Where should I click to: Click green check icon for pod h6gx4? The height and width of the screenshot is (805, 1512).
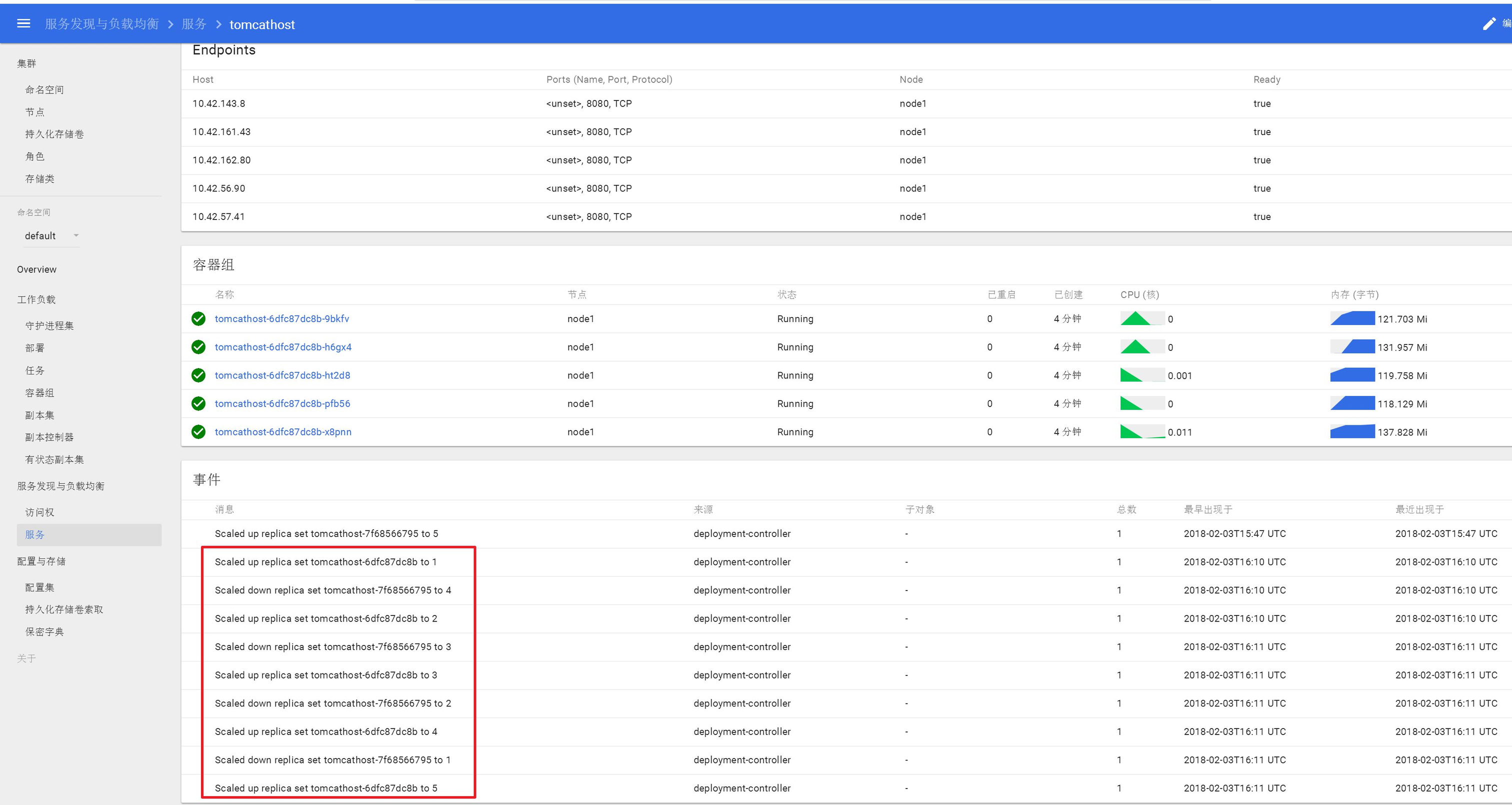click(x=198, y=347)
